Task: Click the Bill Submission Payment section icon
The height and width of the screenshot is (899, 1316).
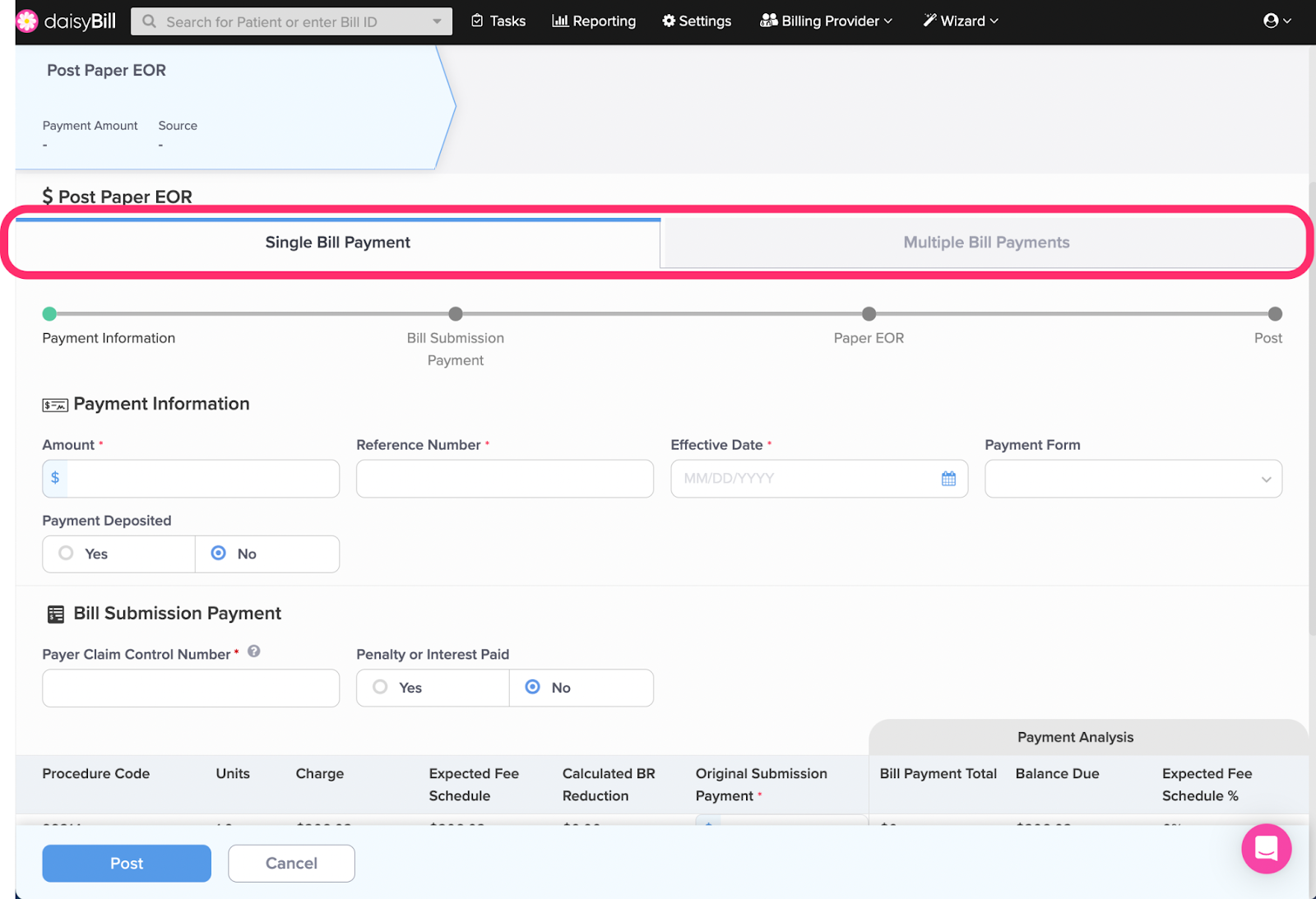Action: pos(56,614)
